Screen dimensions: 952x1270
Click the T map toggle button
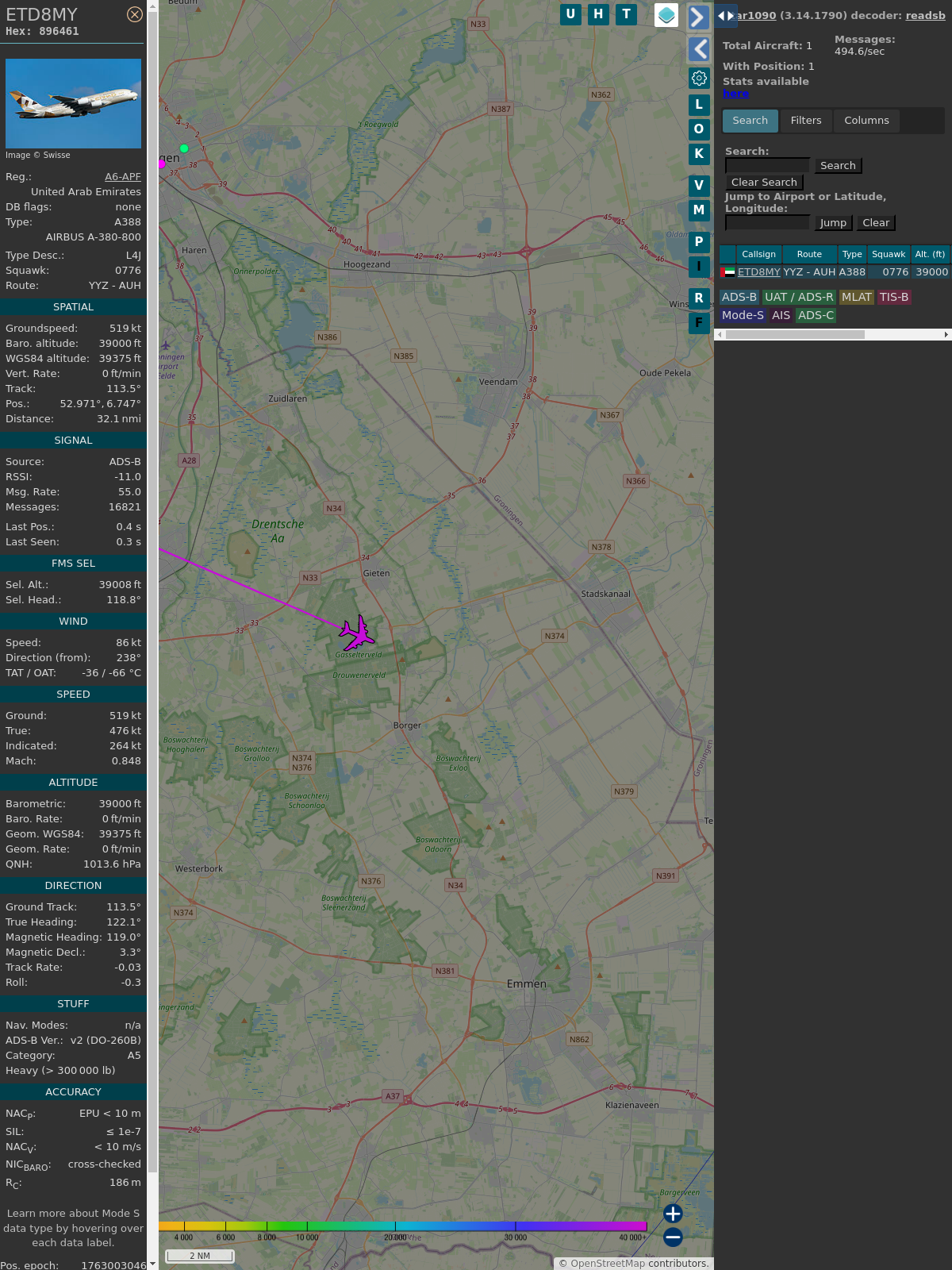[626, 14]
